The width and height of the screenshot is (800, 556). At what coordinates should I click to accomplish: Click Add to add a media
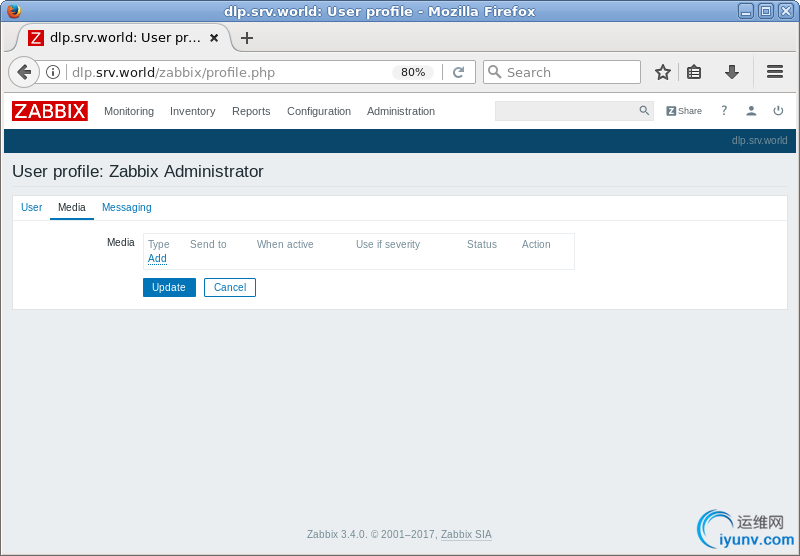pos(157,258)
